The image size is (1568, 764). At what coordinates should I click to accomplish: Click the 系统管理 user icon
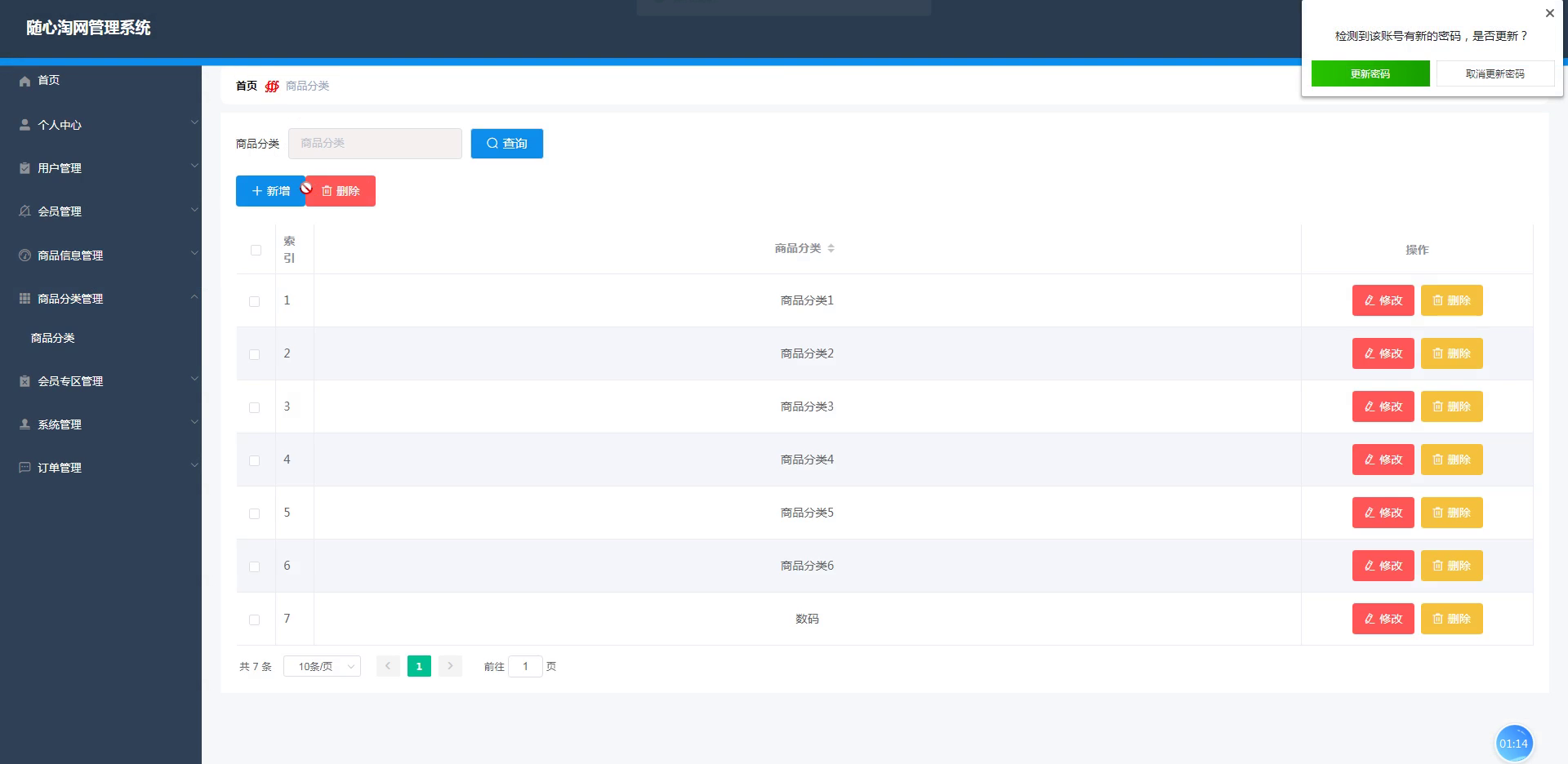coord(24,424)
